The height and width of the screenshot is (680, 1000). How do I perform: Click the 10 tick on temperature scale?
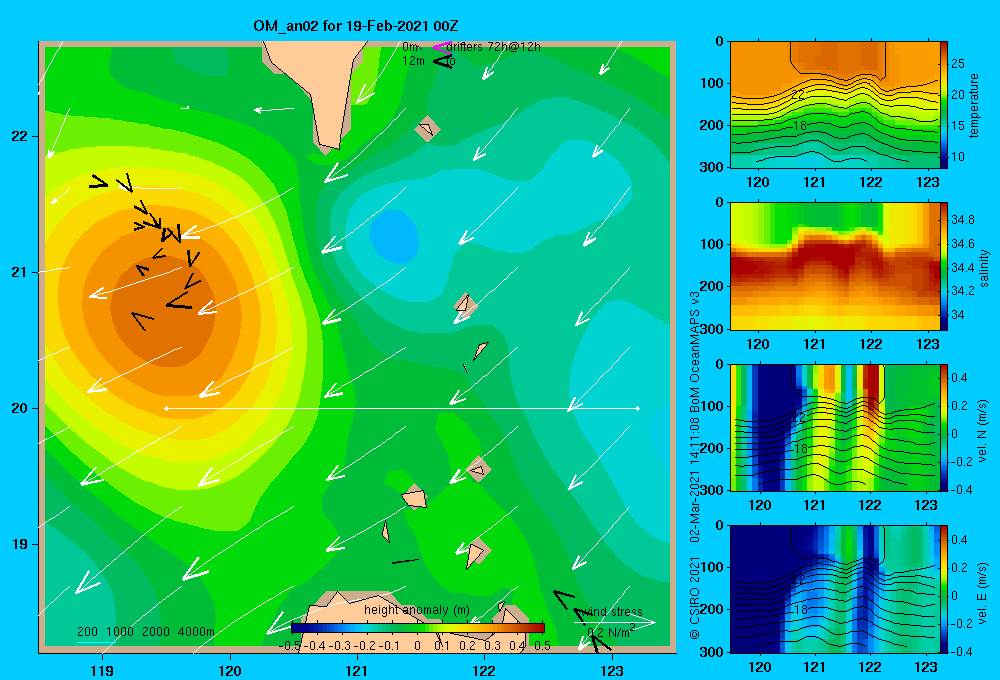(x=957, y=157)
